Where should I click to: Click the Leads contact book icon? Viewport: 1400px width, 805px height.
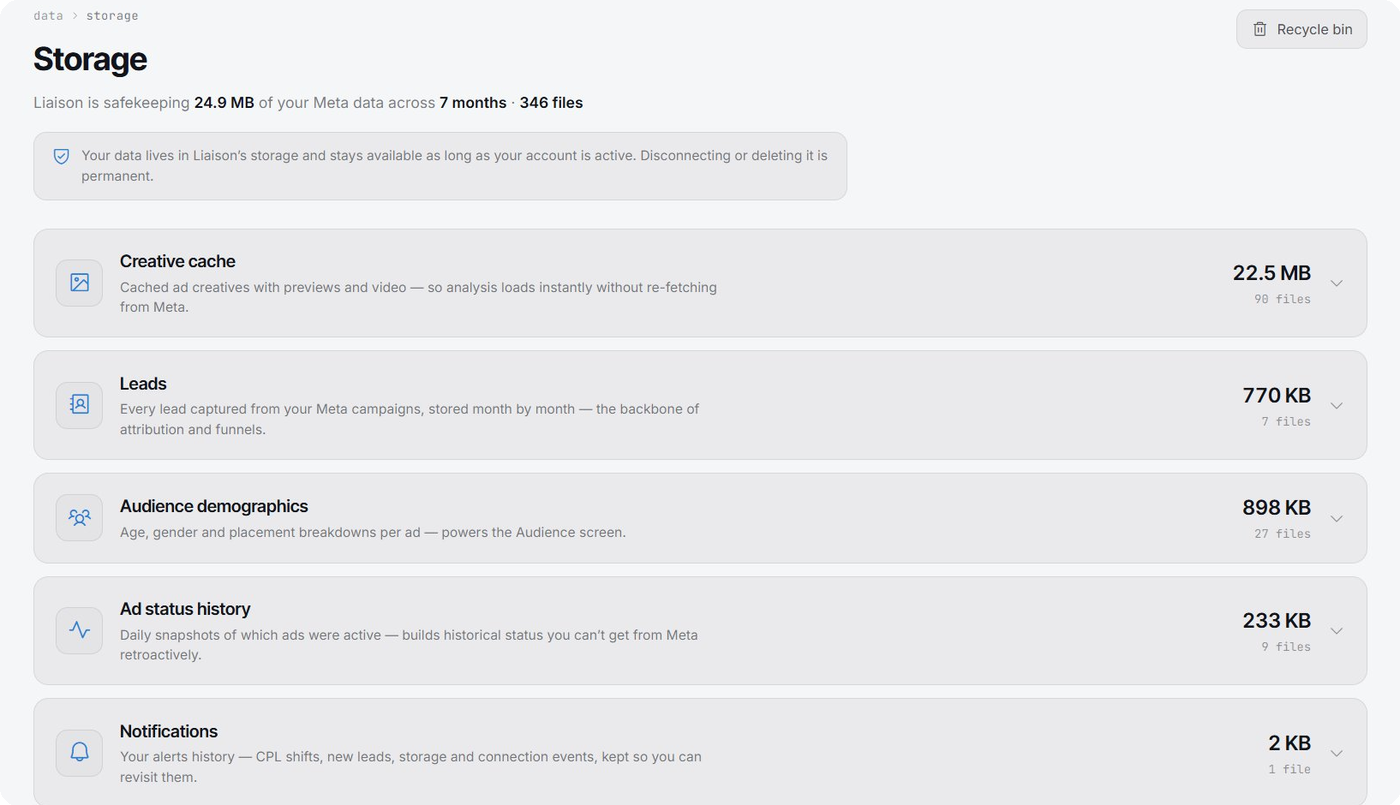tap(79, 405)
